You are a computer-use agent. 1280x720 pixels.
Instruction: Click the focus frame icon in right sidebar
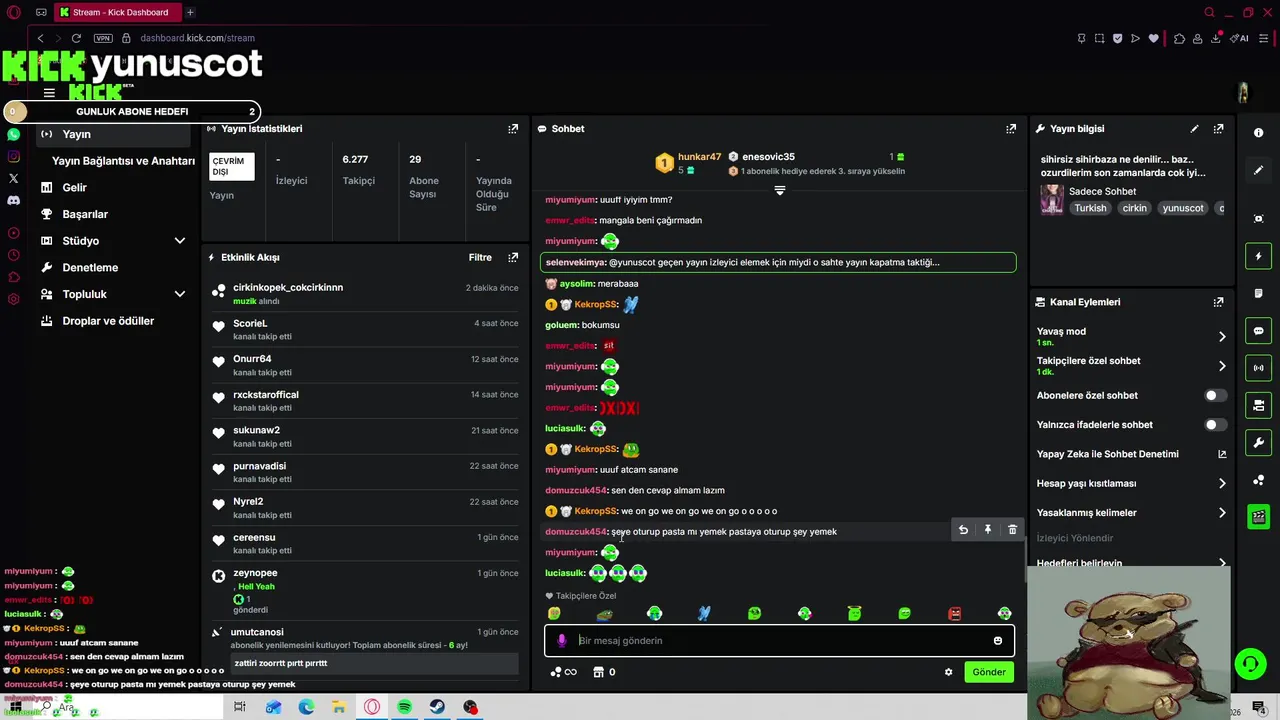point(1258,219)
